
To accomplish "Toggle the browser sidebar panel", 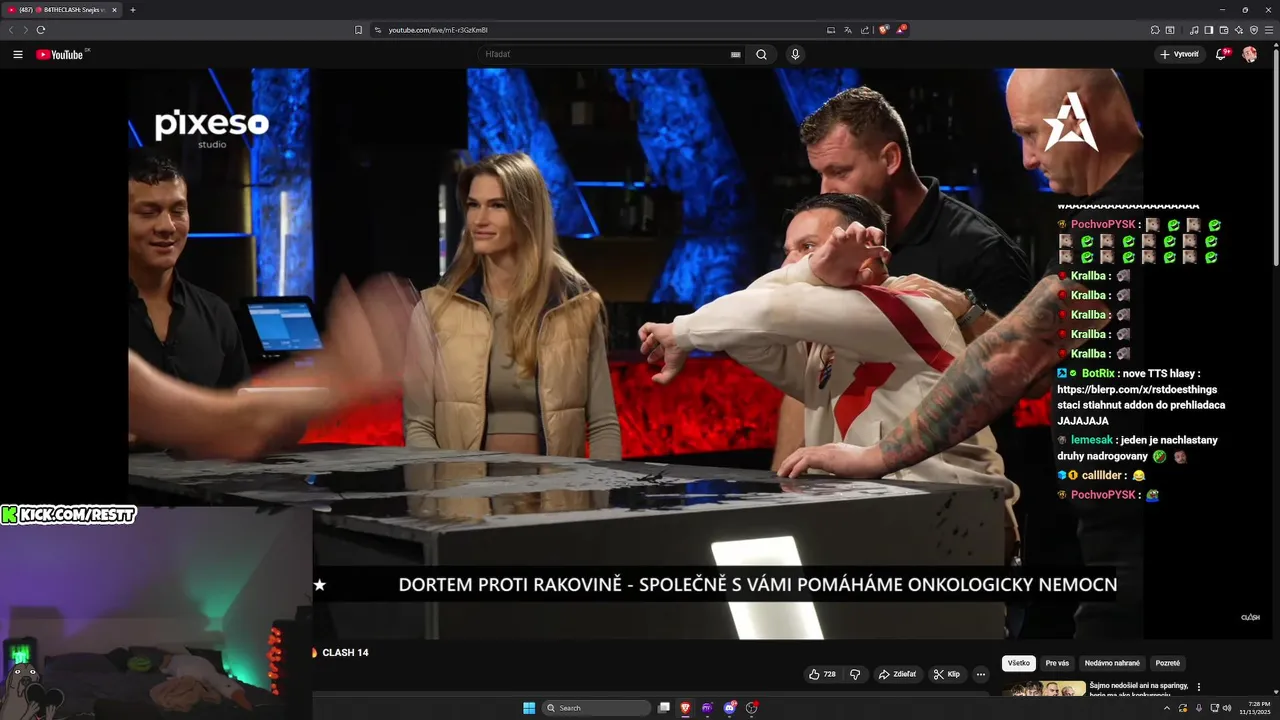I will [x=1209, y=30].
